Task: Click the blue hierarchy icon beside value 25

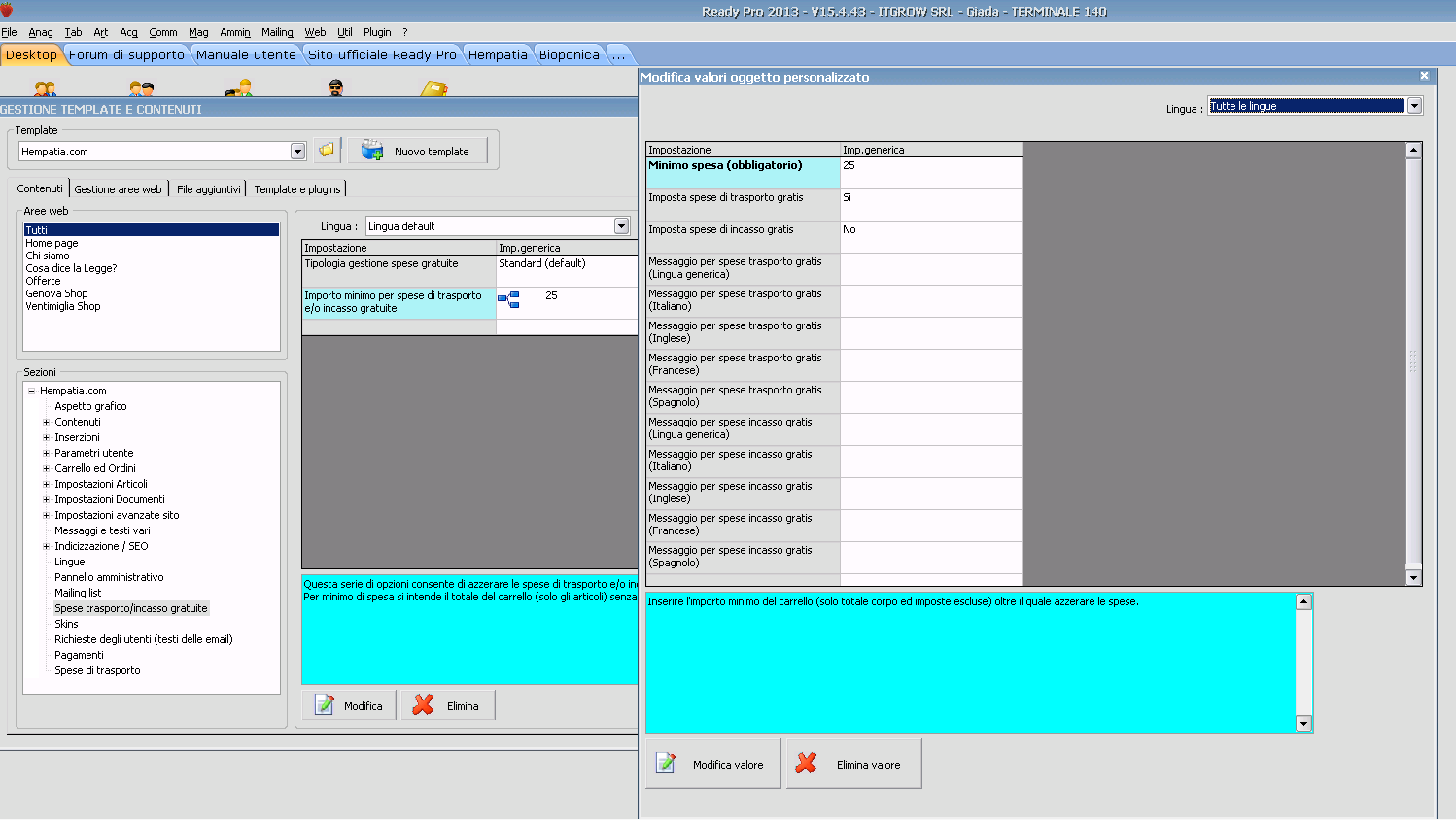Action: pos(508,300)
